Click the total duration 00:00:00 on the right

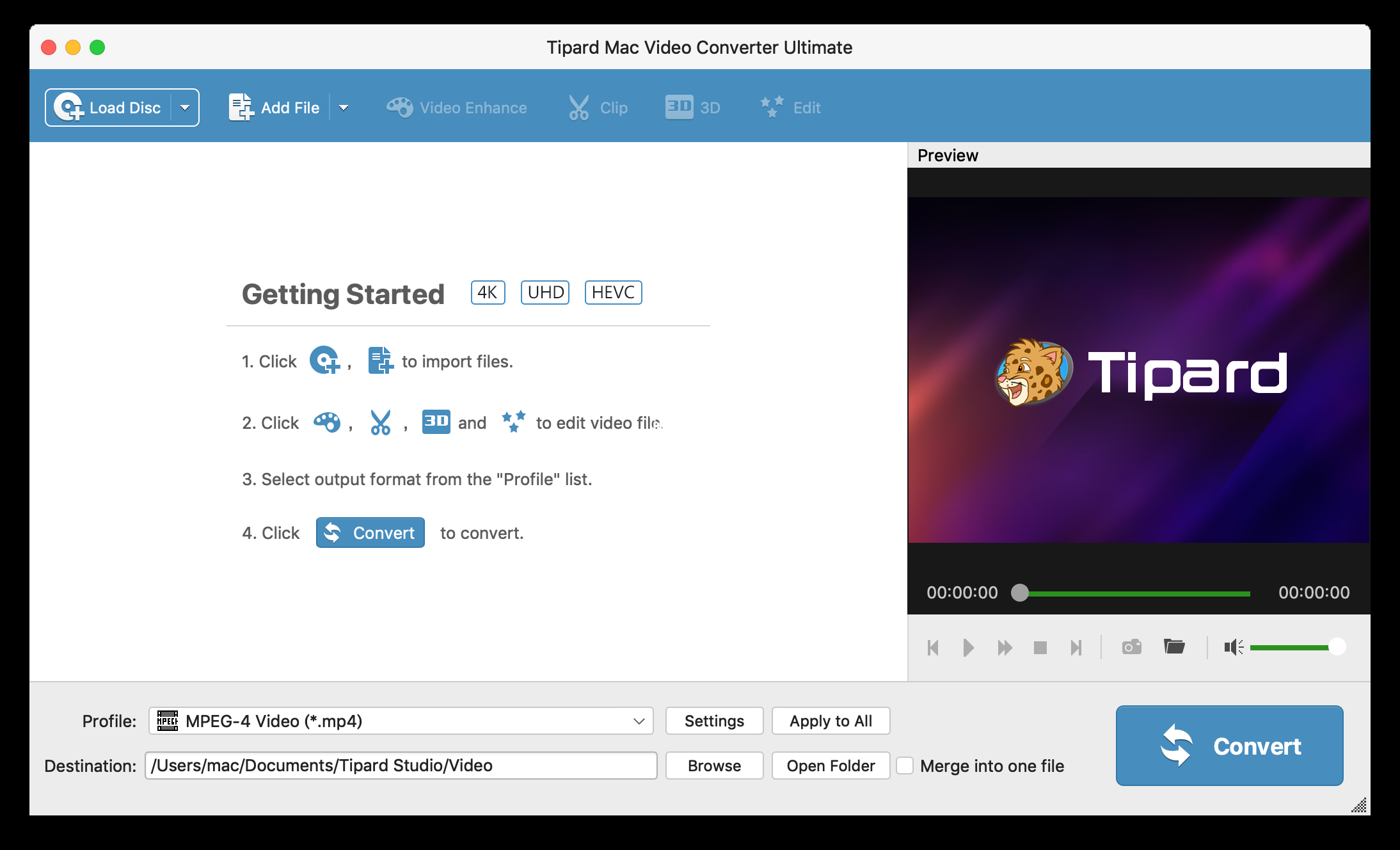pyautogui.click(x=1314, y=593)
